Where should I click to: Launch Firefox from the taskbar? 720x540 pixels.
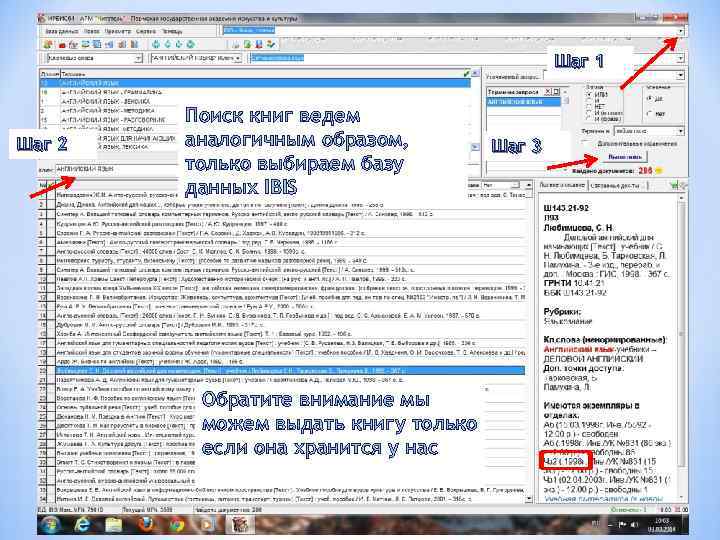(146, 524)
